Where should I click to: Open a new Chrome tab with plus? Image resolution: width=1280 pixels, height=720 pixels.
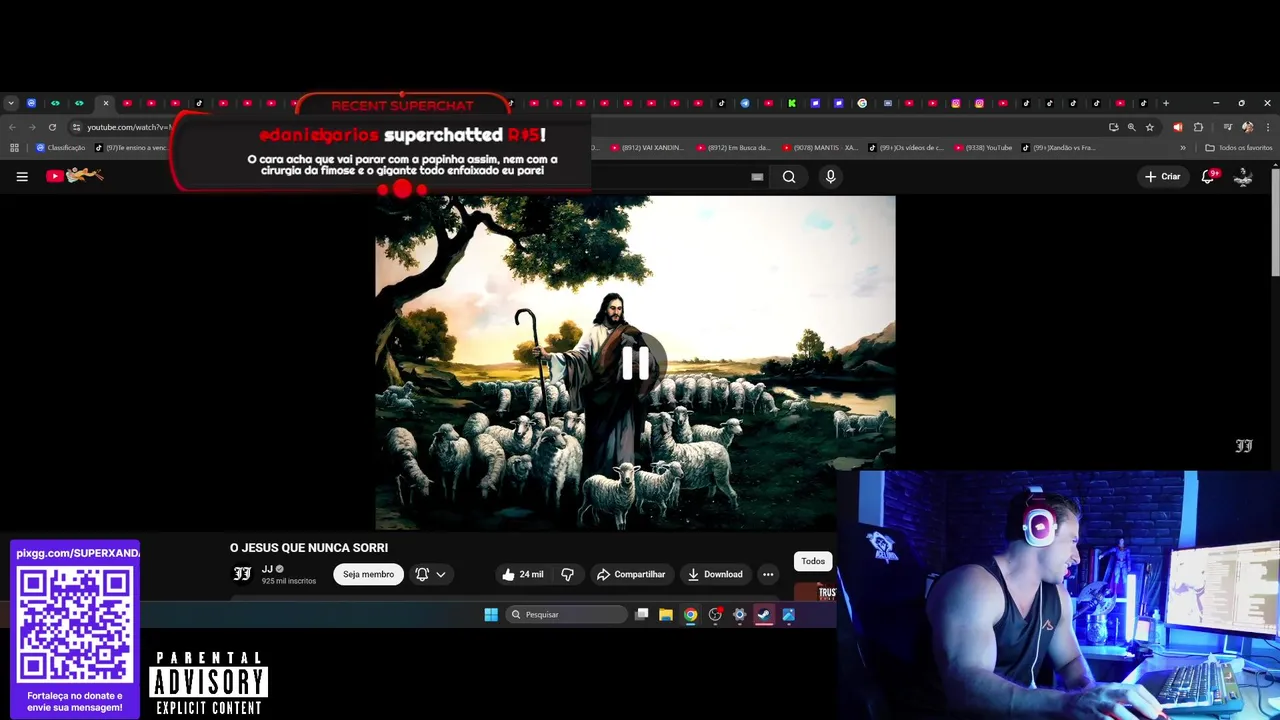[1165, 103]
